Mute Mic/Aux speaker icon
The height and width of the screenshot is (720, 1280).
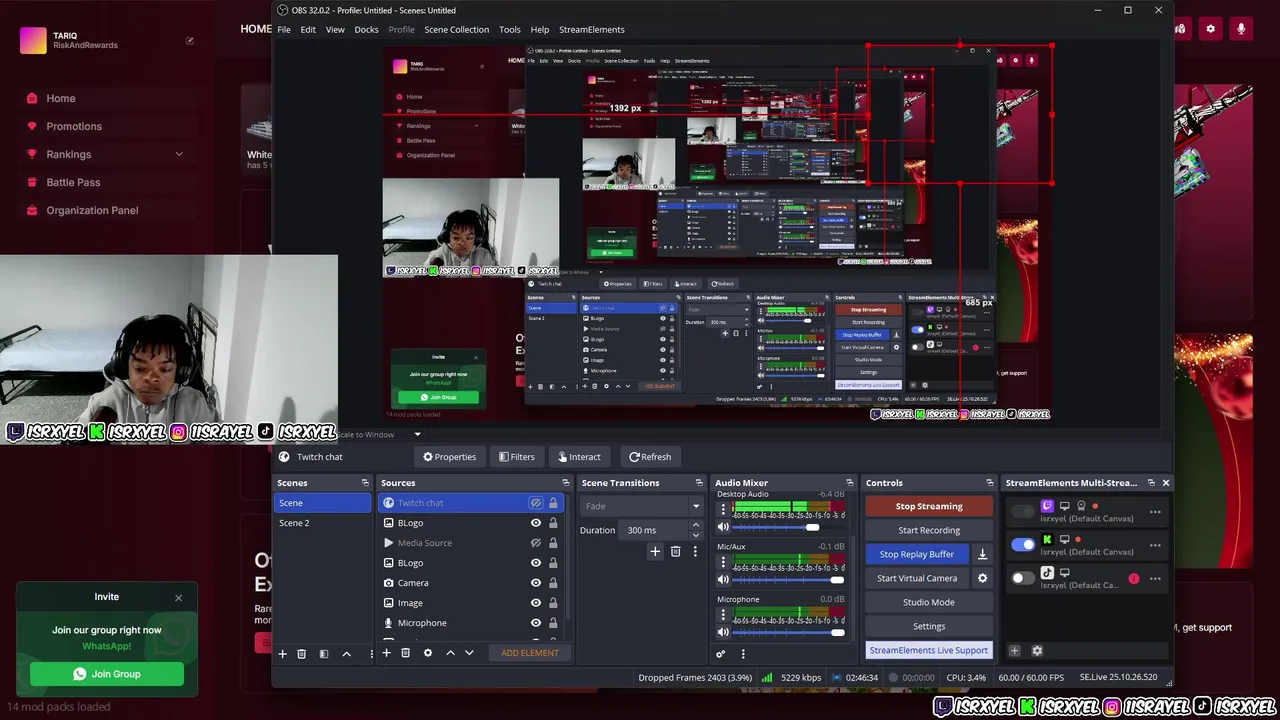[723, 580]
